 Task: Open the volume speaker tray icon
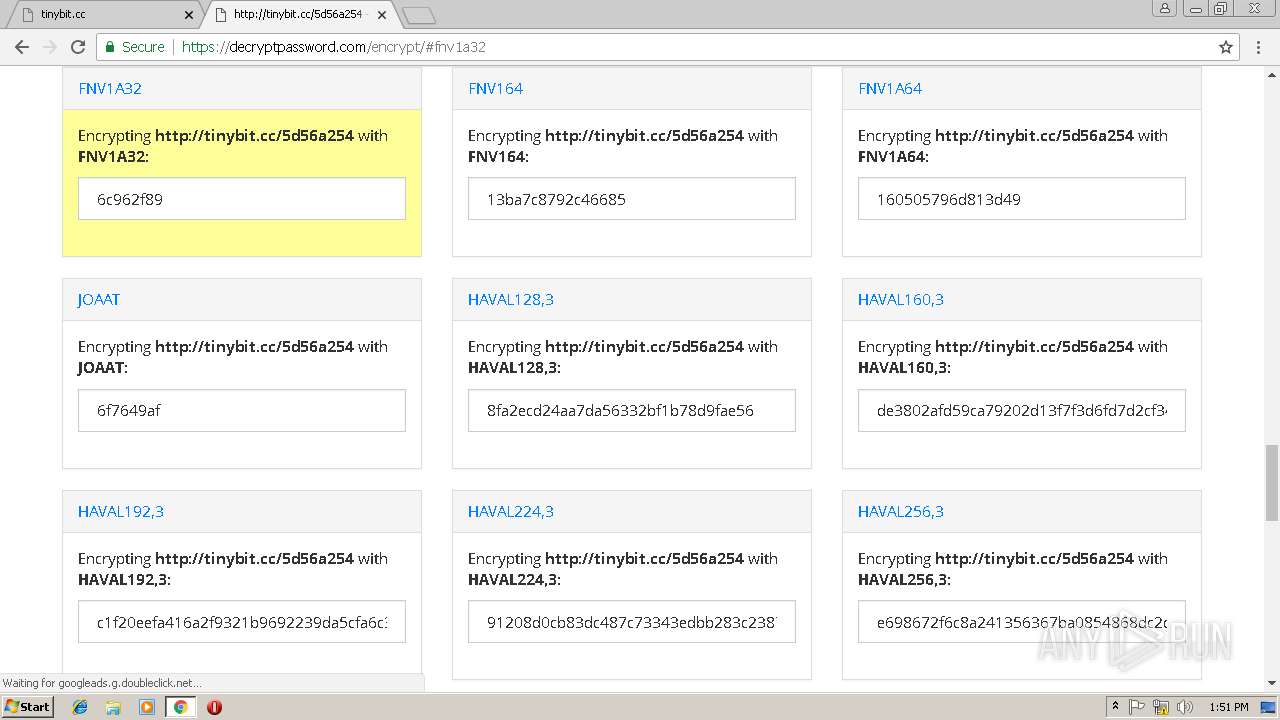(1185, 707)
